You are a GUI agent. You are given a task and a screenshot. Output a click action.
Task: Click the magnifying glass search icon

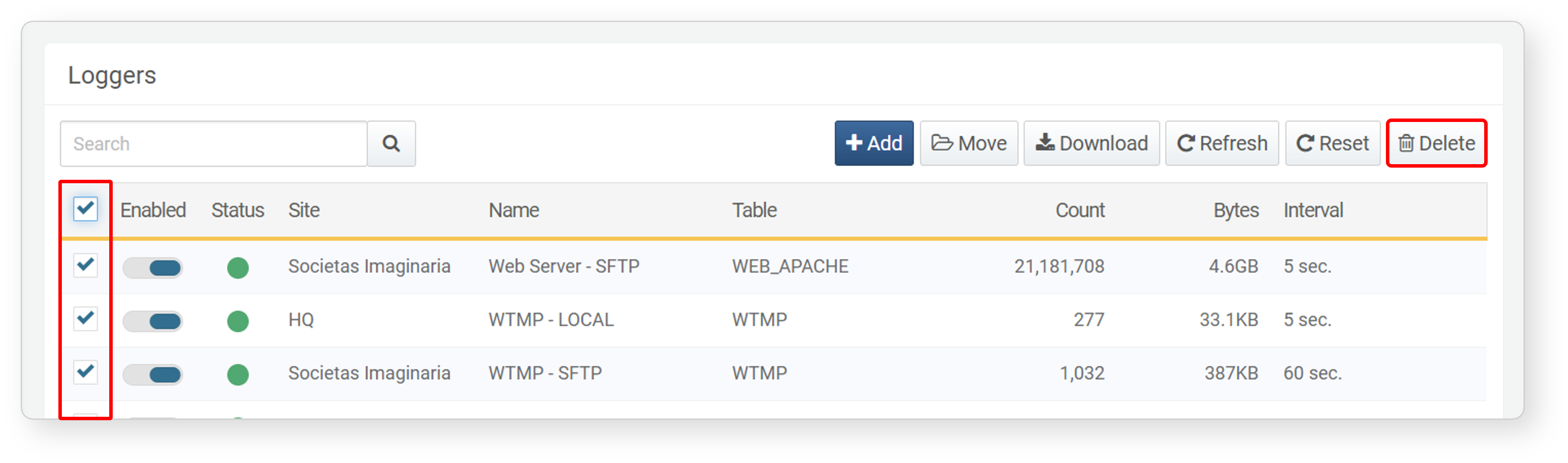pos(391,143)
